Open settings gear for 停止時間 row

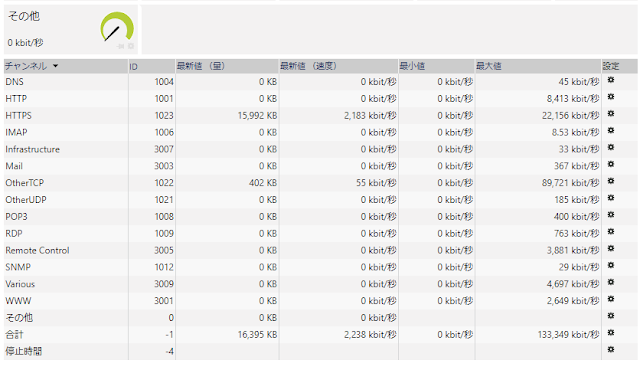click(611, 350)
